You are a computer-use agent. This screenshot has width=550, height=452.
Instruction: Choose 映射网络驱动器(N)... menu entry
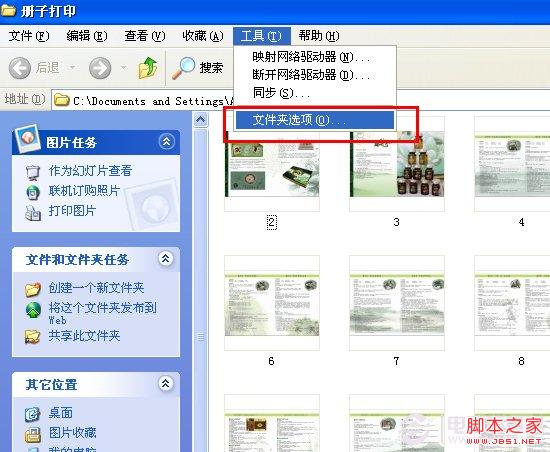(x=315, y=57)
